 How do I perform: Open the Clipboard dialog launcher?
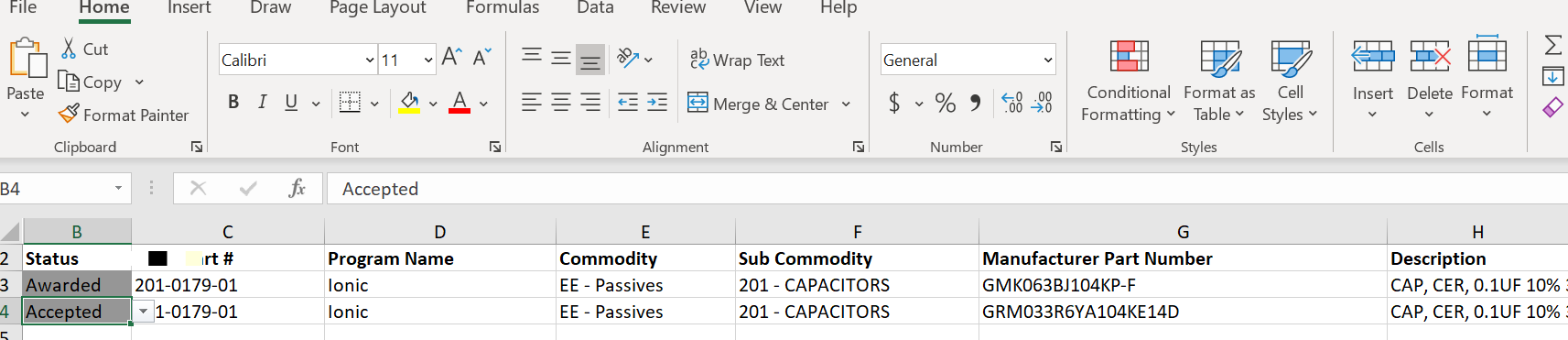197,147
